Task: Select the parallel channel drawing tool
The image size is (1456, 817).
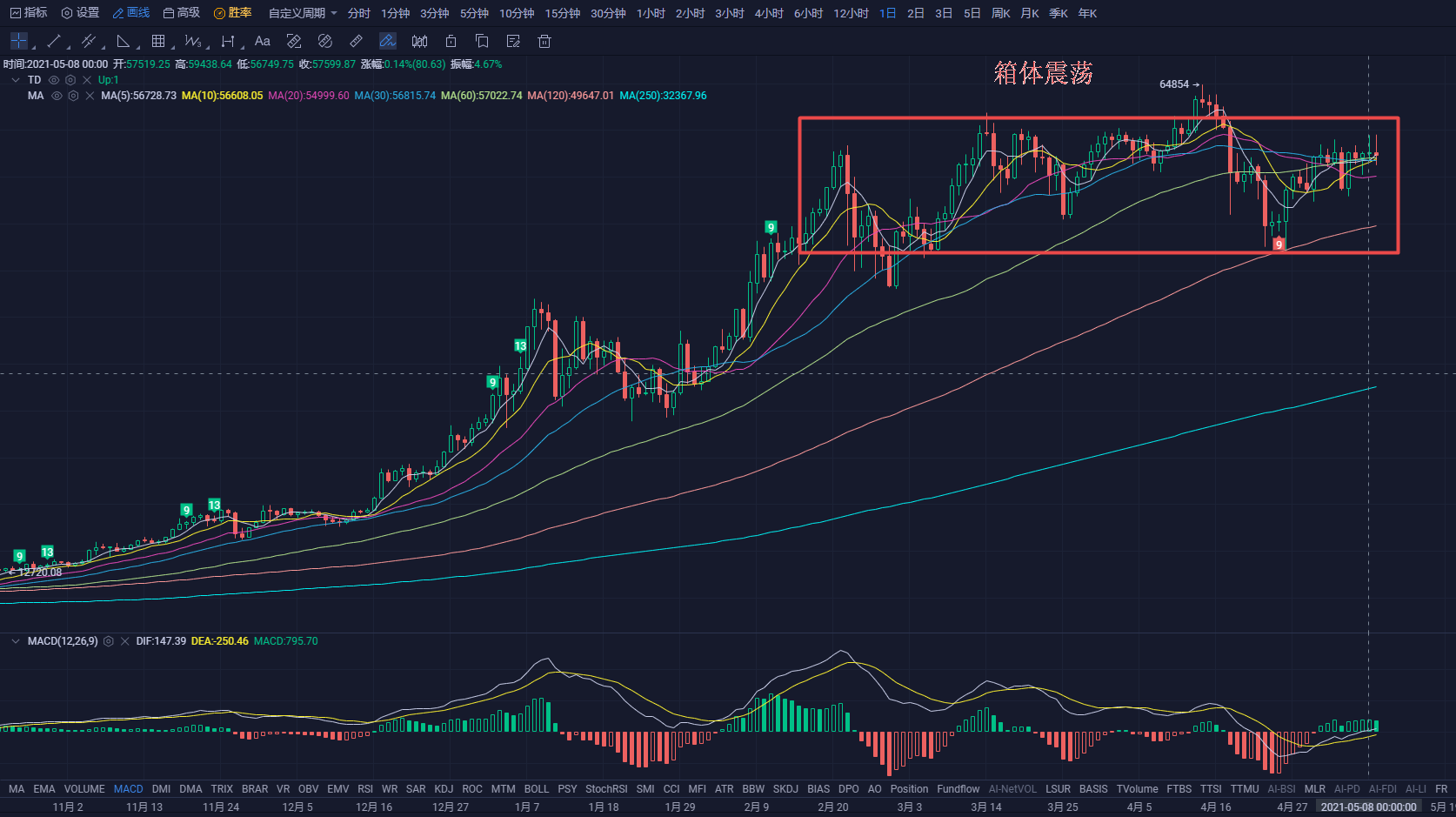Action: pos(88,41)
